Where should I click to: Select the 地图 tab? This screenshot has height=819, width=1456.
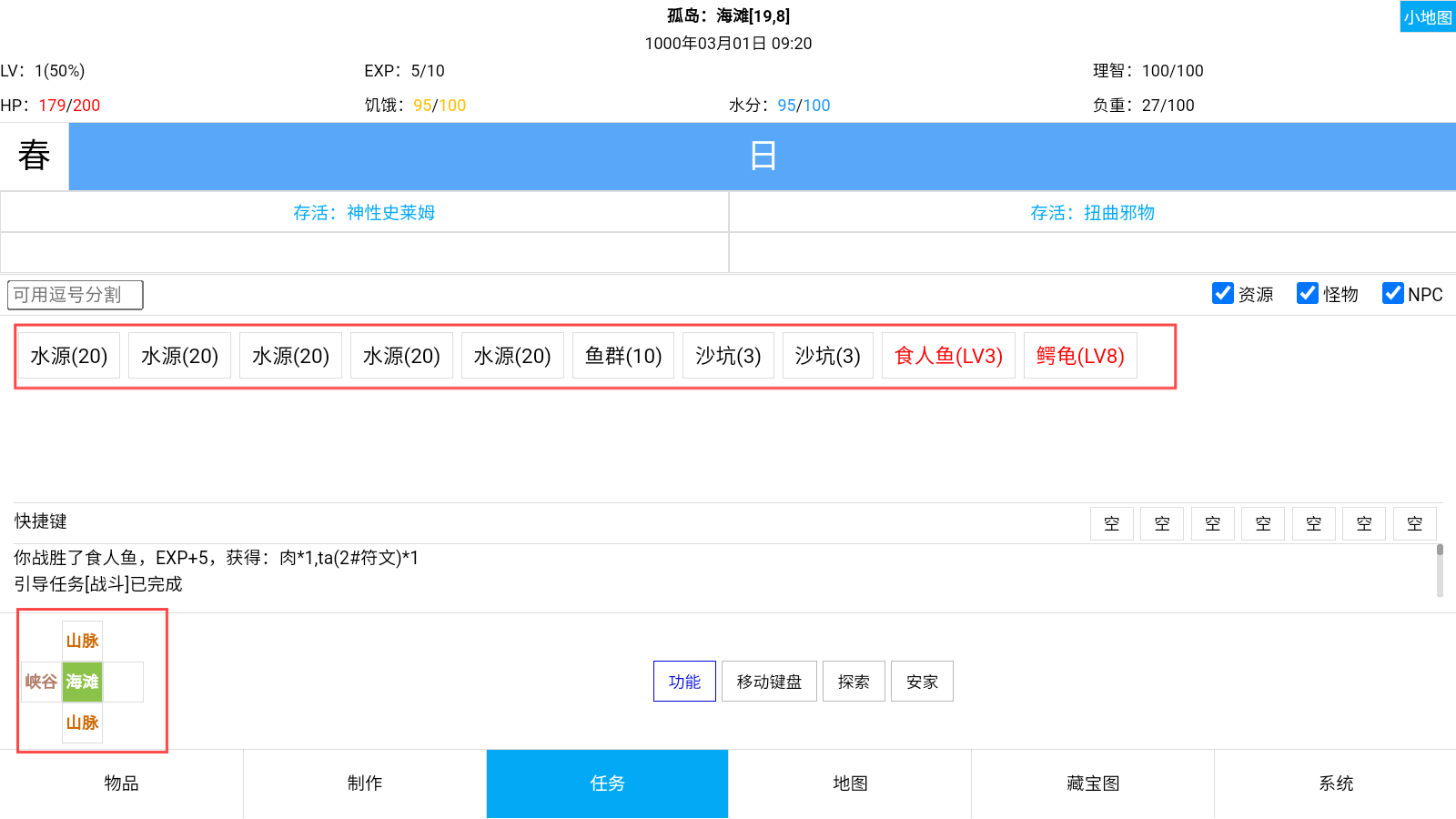click(x=850, y=784)
